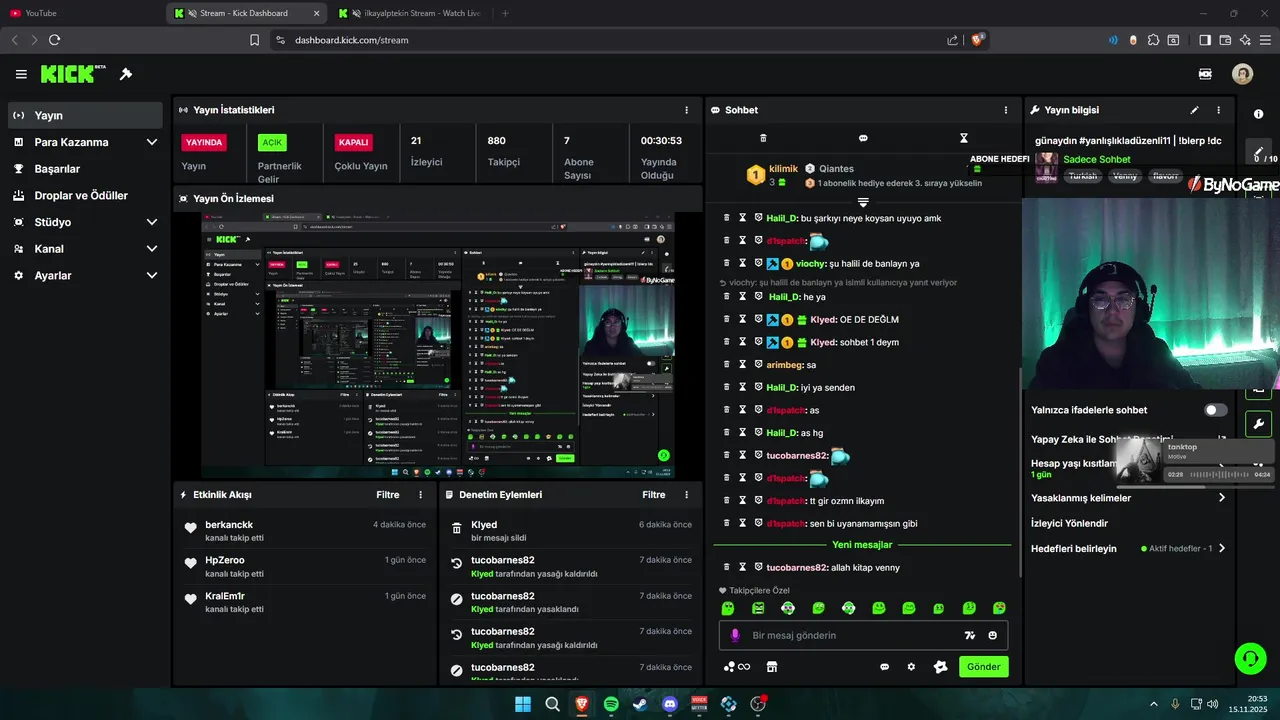Open the user profile avatar
Screen dimensions: 1280x720
(x=1242, y=74)
